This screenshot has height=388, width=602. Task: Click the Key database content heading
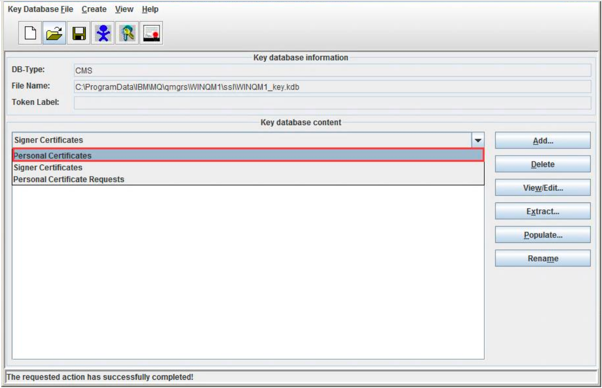click(x=301, y=122)
